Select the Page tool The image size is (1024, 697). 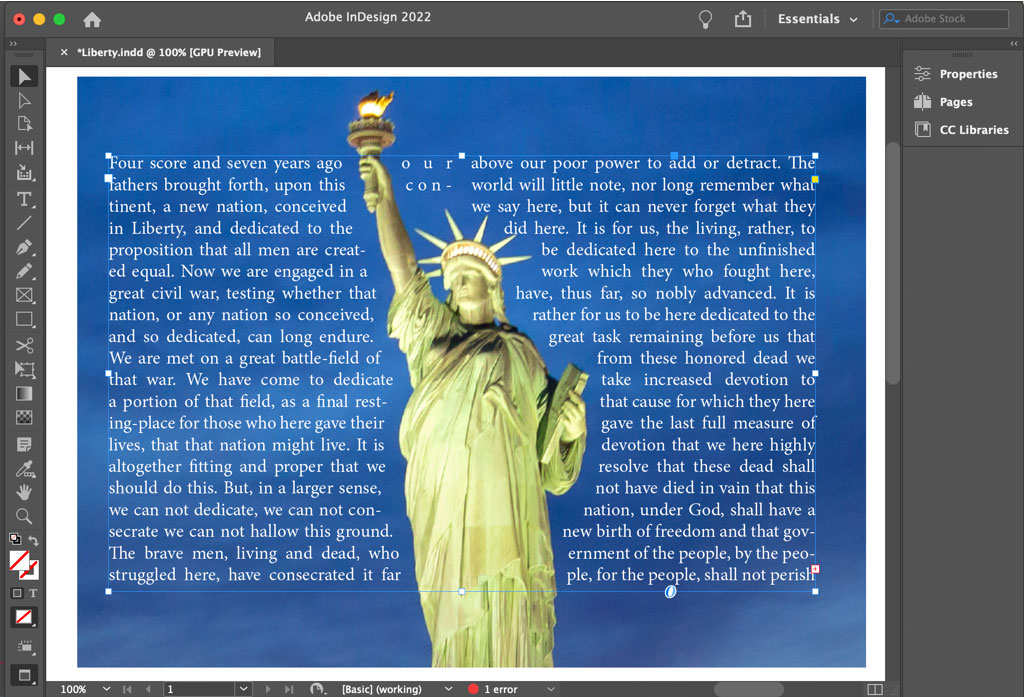[x=24, y=124]
